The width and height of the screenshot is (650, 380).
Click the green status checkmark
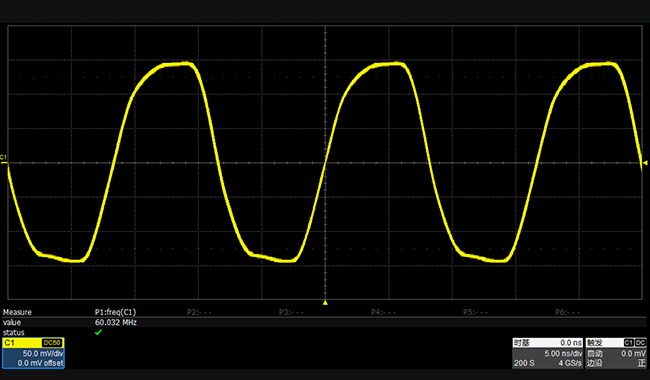(98, 332)
